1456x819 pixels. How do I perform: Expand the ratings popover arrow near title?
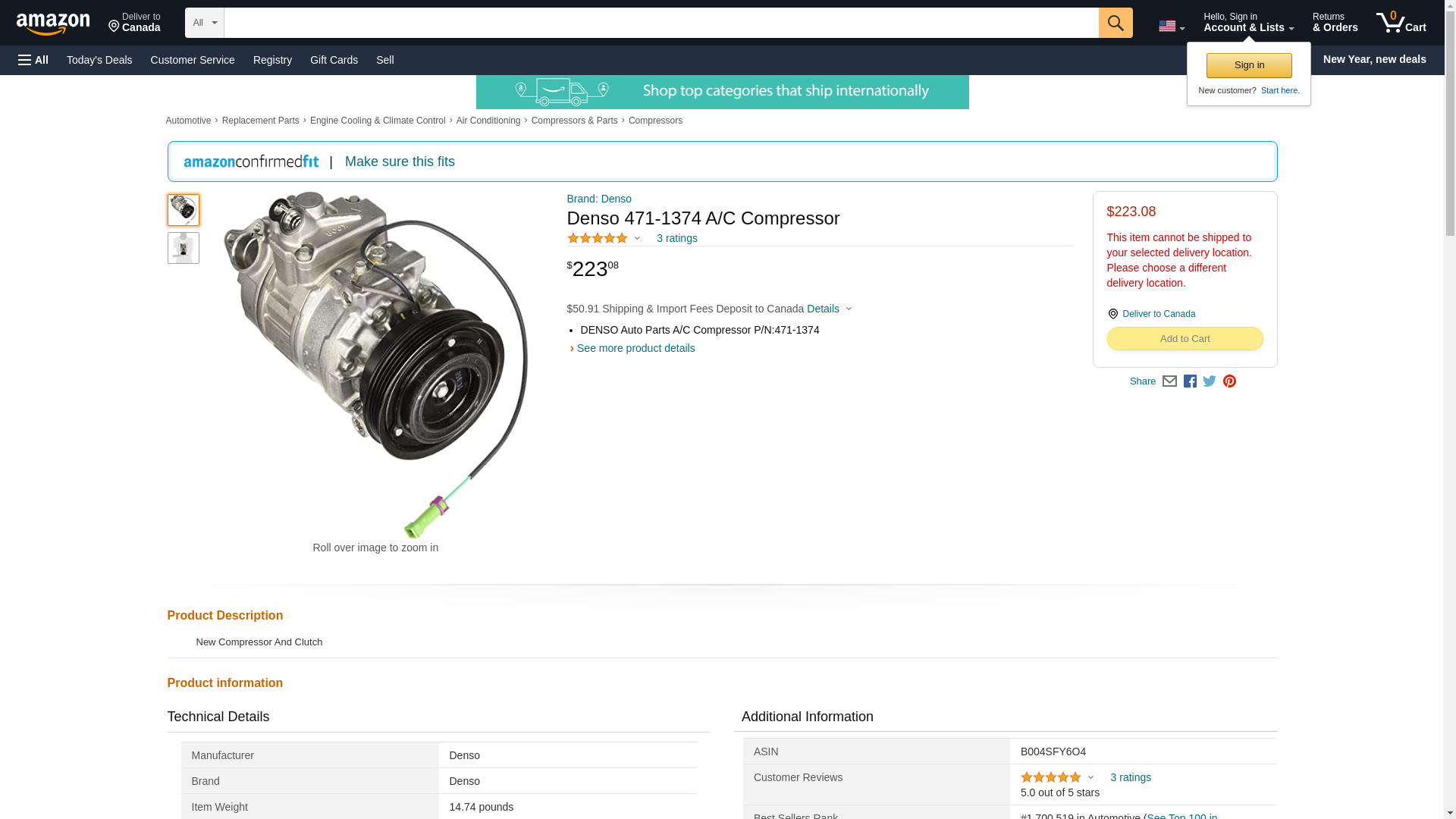[637, 238]
